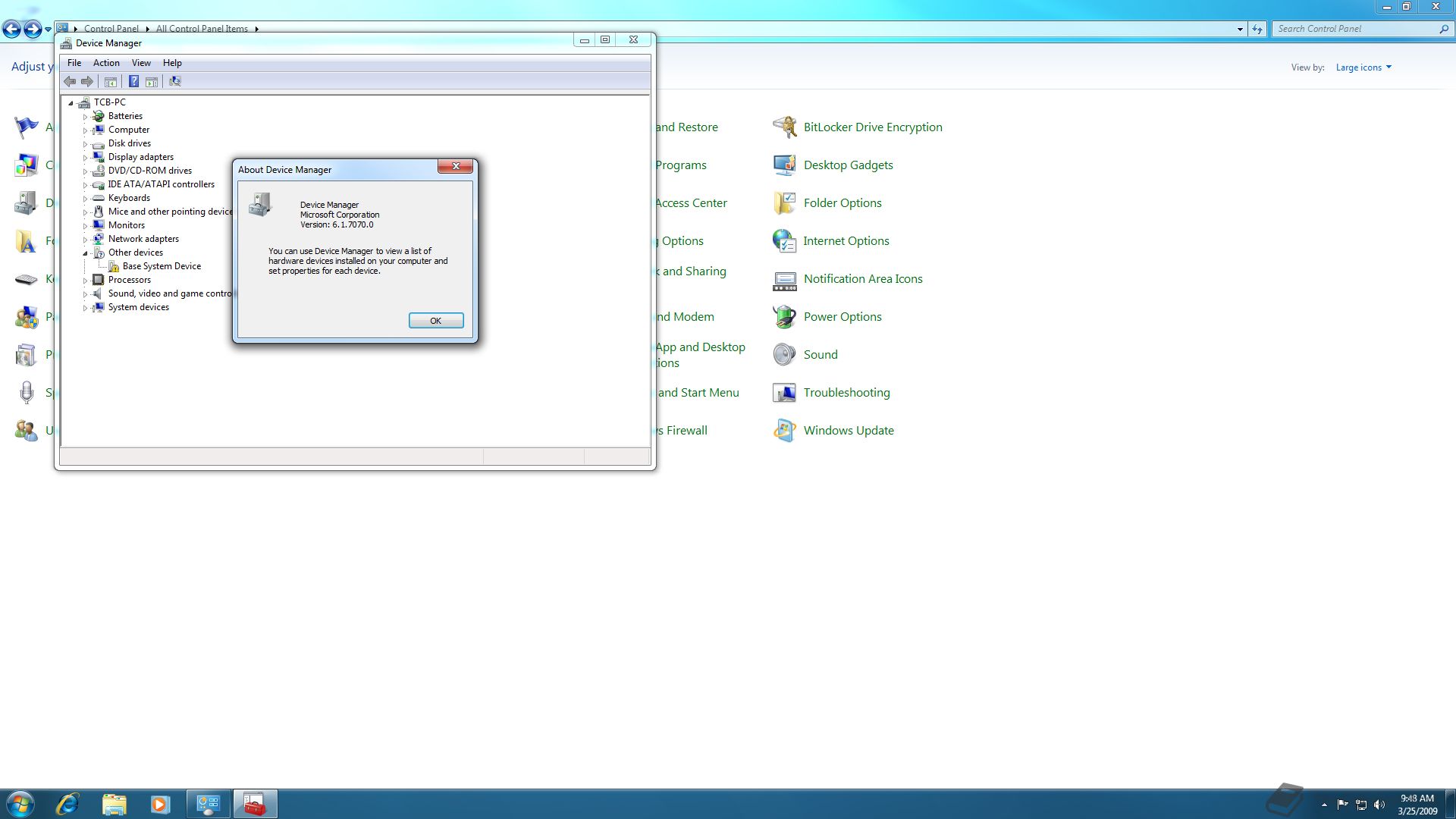Viewport: 1456px width, 819px height.
Task: Open the Troubleshooting icon in Control Panel
Action: pos(784,392)
